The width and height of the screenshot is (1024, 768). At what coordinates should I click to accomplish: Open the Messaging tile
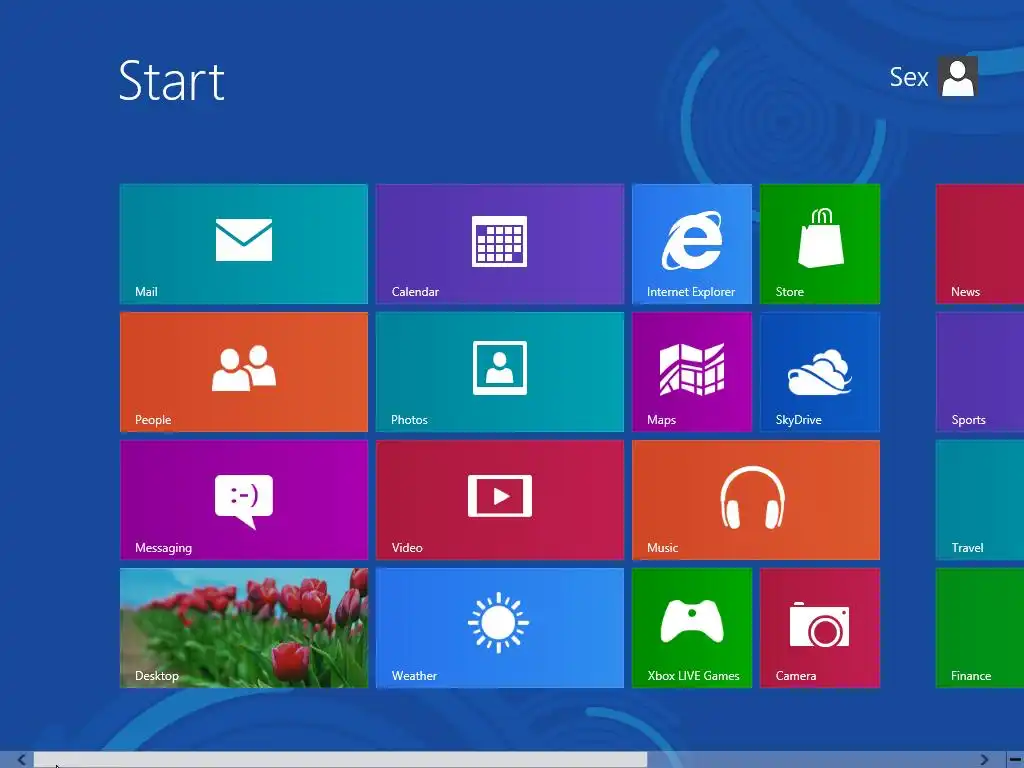coord(244,500)
